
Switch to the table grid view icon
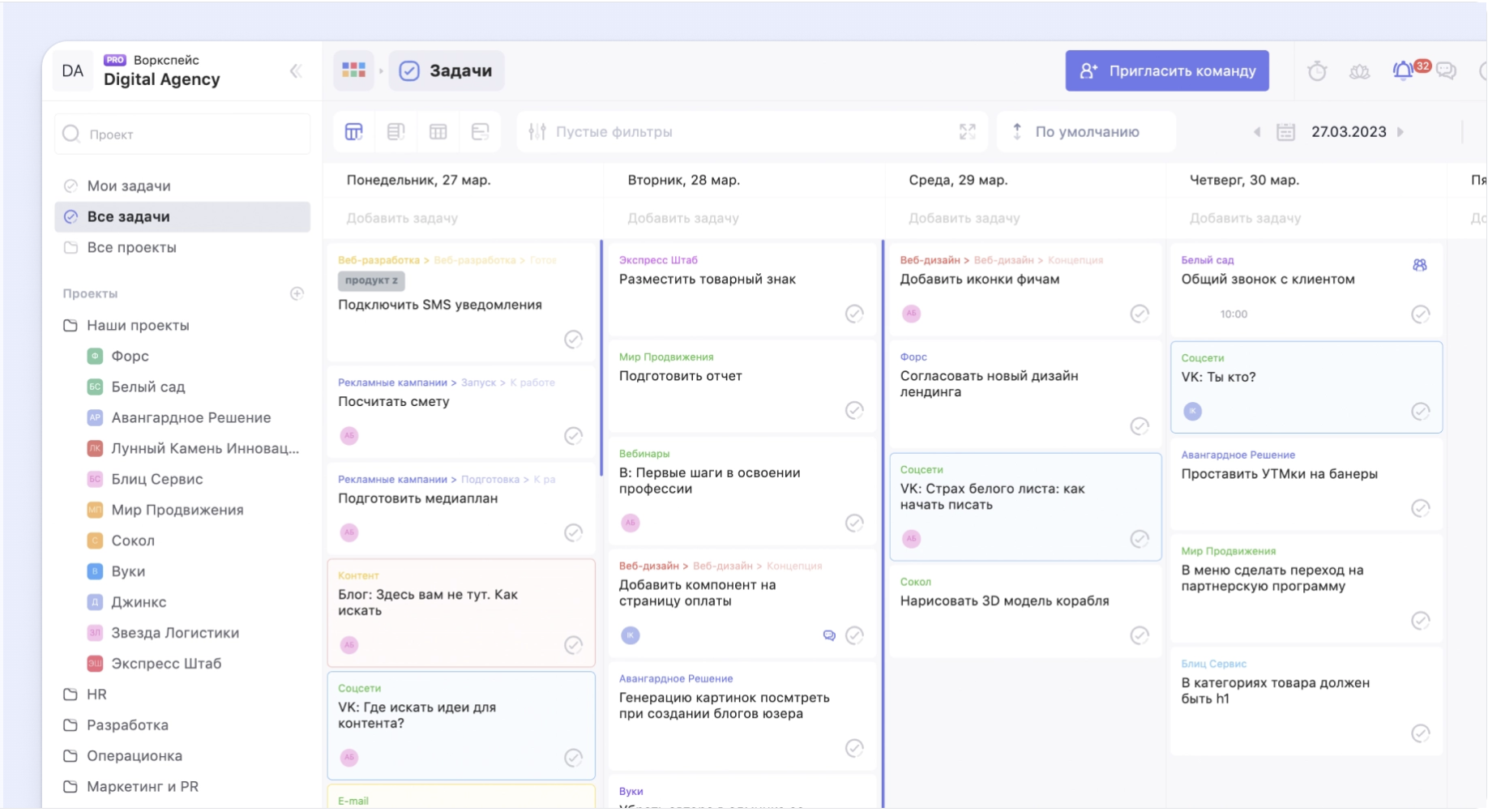[438, 132]
